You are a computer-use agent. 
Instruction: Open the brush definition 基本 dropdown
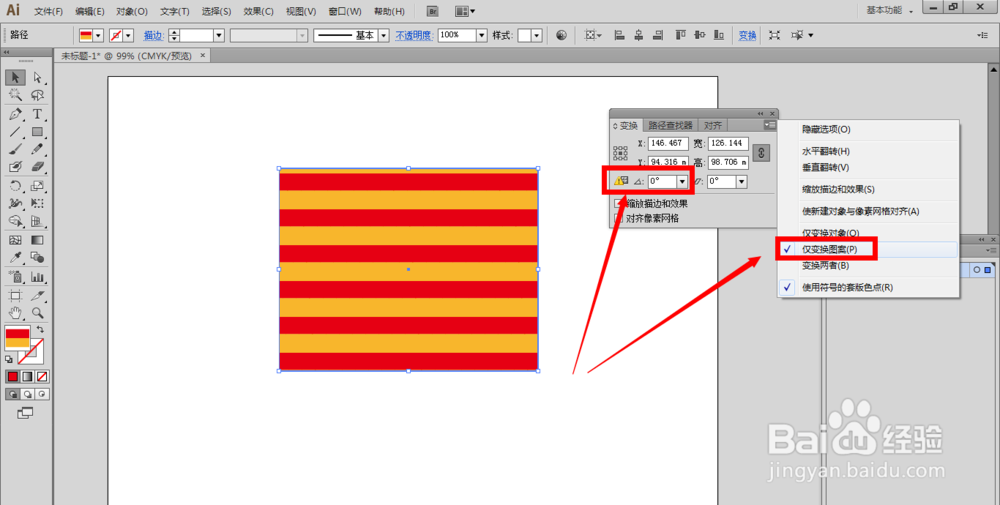[x=384, y=36]
